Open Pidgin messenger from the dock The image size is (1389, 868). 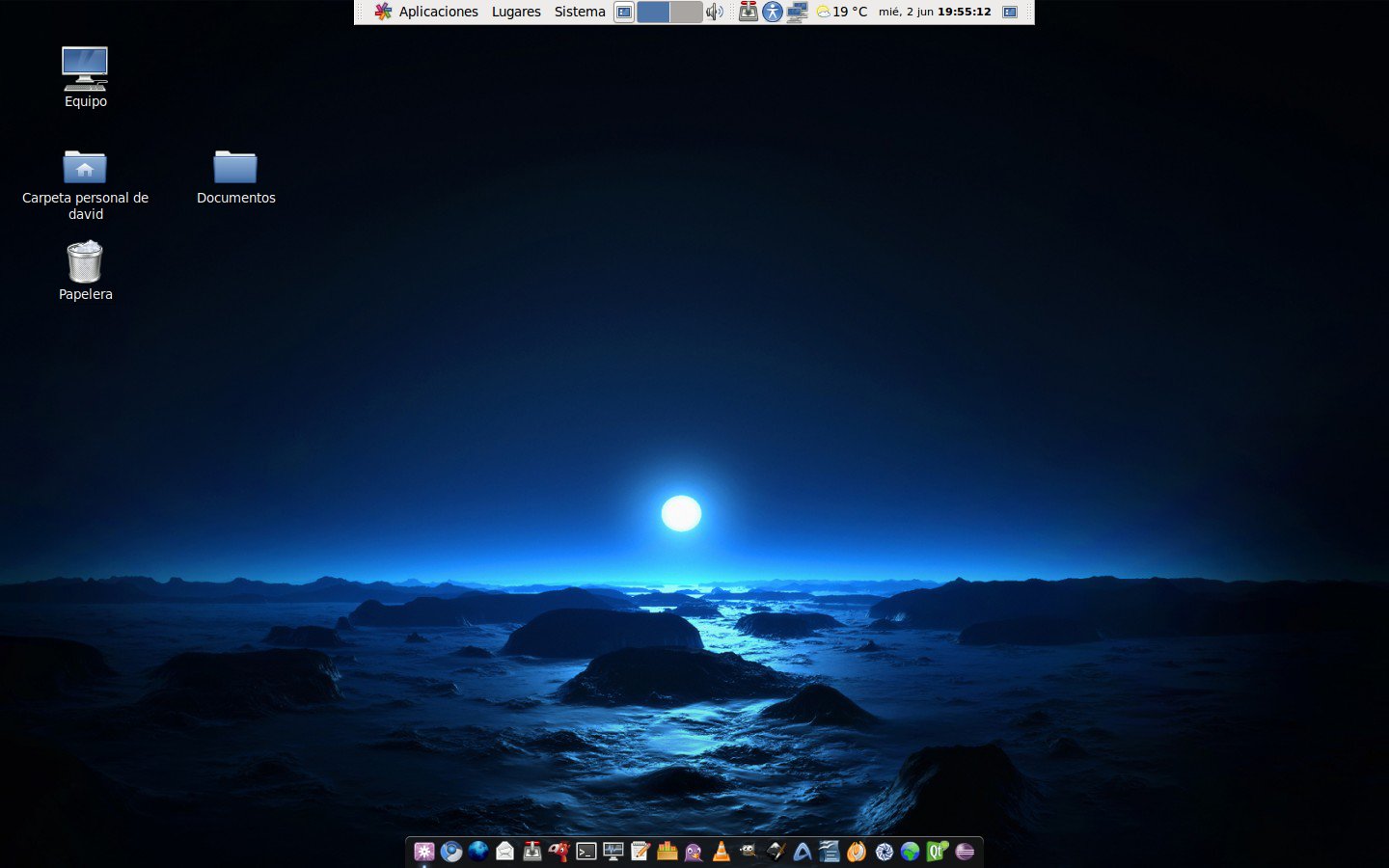click(694, 852)
